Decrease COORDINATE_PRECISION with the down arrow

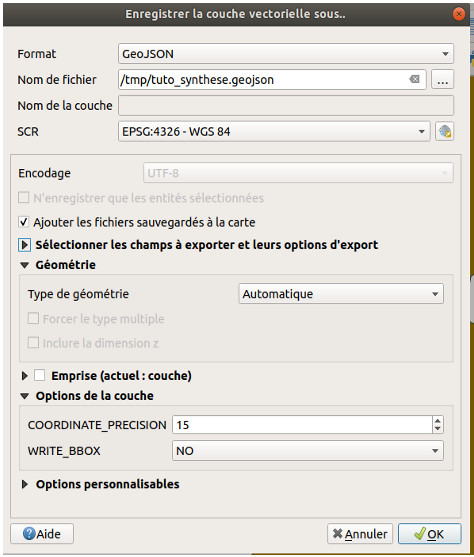(x=438, y=429)
